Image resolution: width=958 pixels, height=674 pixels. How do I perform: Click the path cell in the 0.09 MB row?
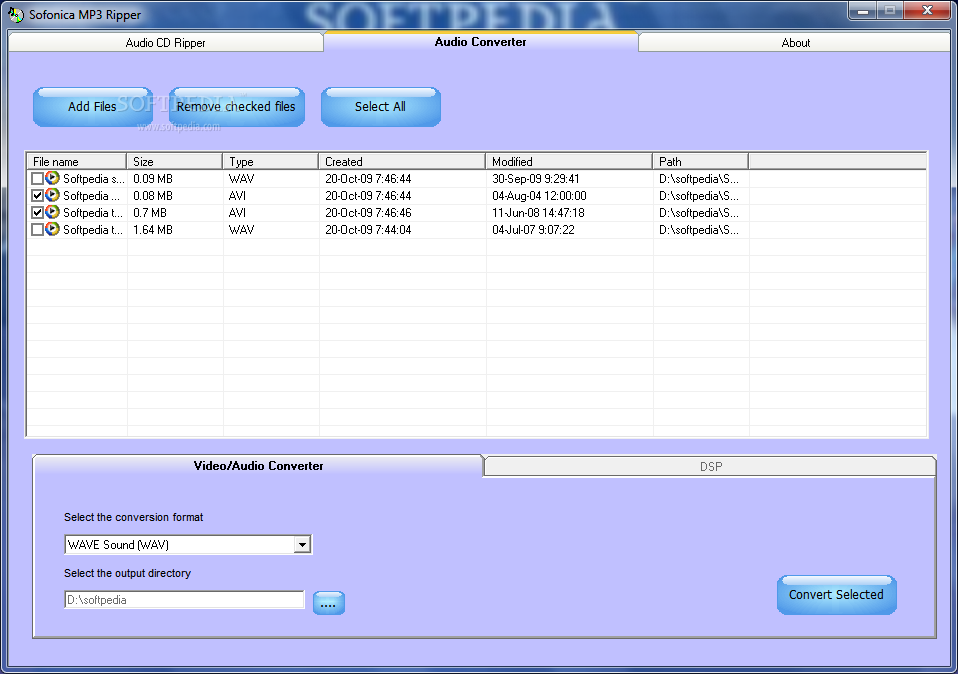coord(699,178)
